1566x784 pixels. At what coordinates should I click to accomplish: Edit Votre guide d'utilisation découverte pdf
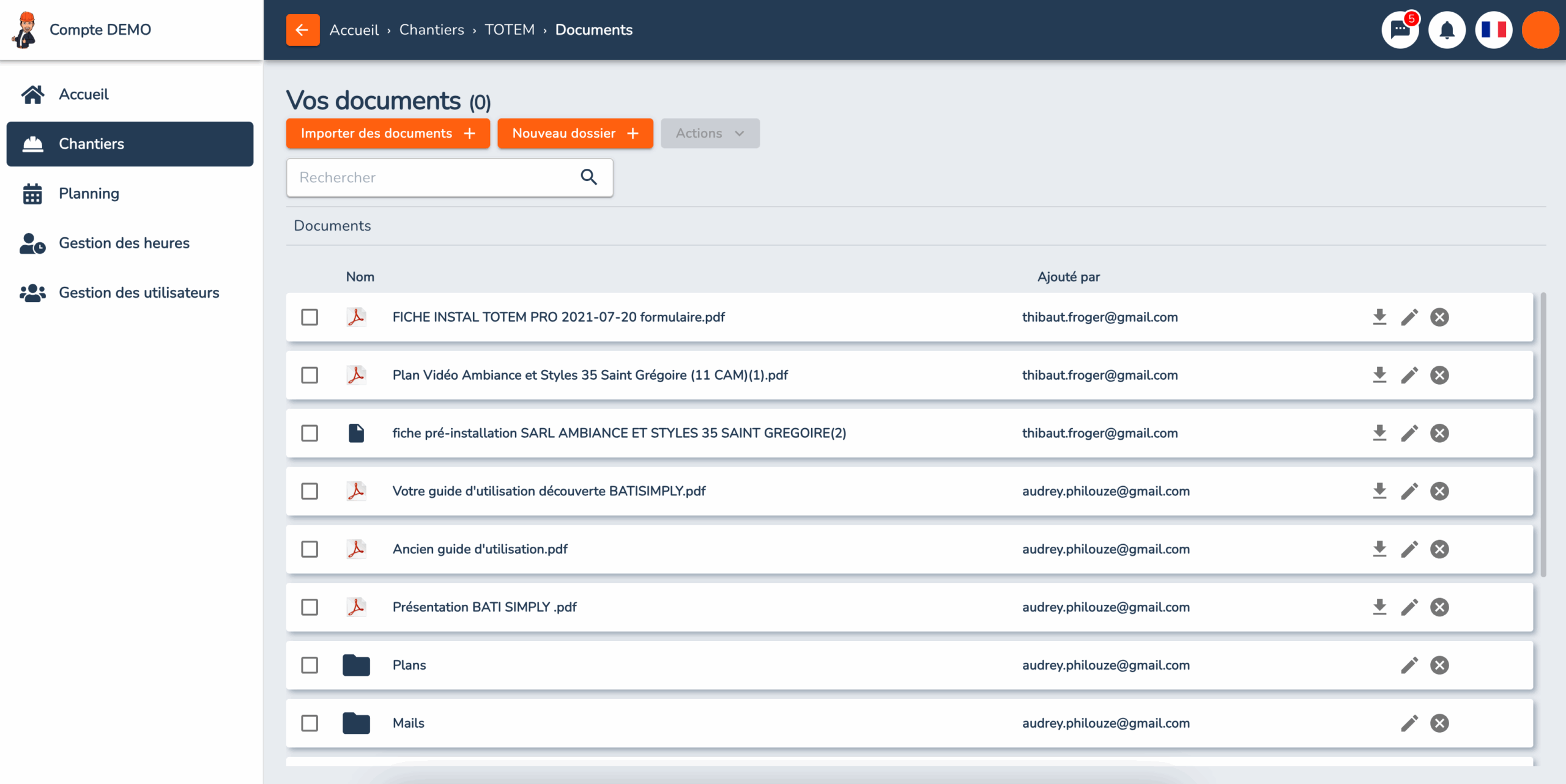click(x=1409, y=491)
